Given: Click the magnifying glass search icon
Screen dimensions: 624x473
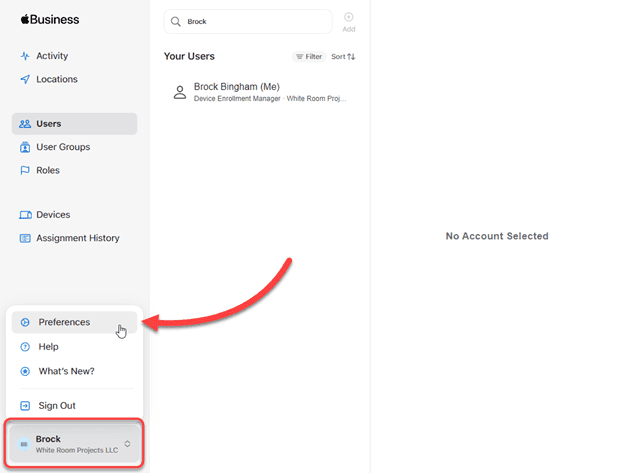Looking at the screenshot, I should point(176,21).
